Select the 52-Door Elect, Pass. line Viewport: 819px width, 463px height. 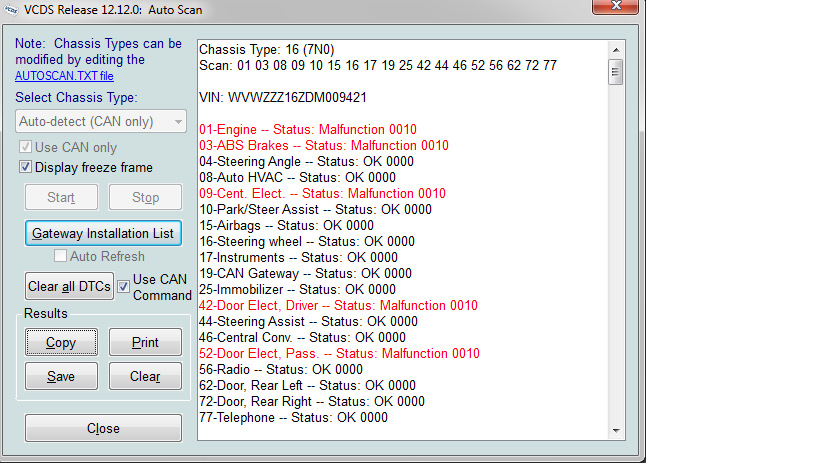pos(339,353)
